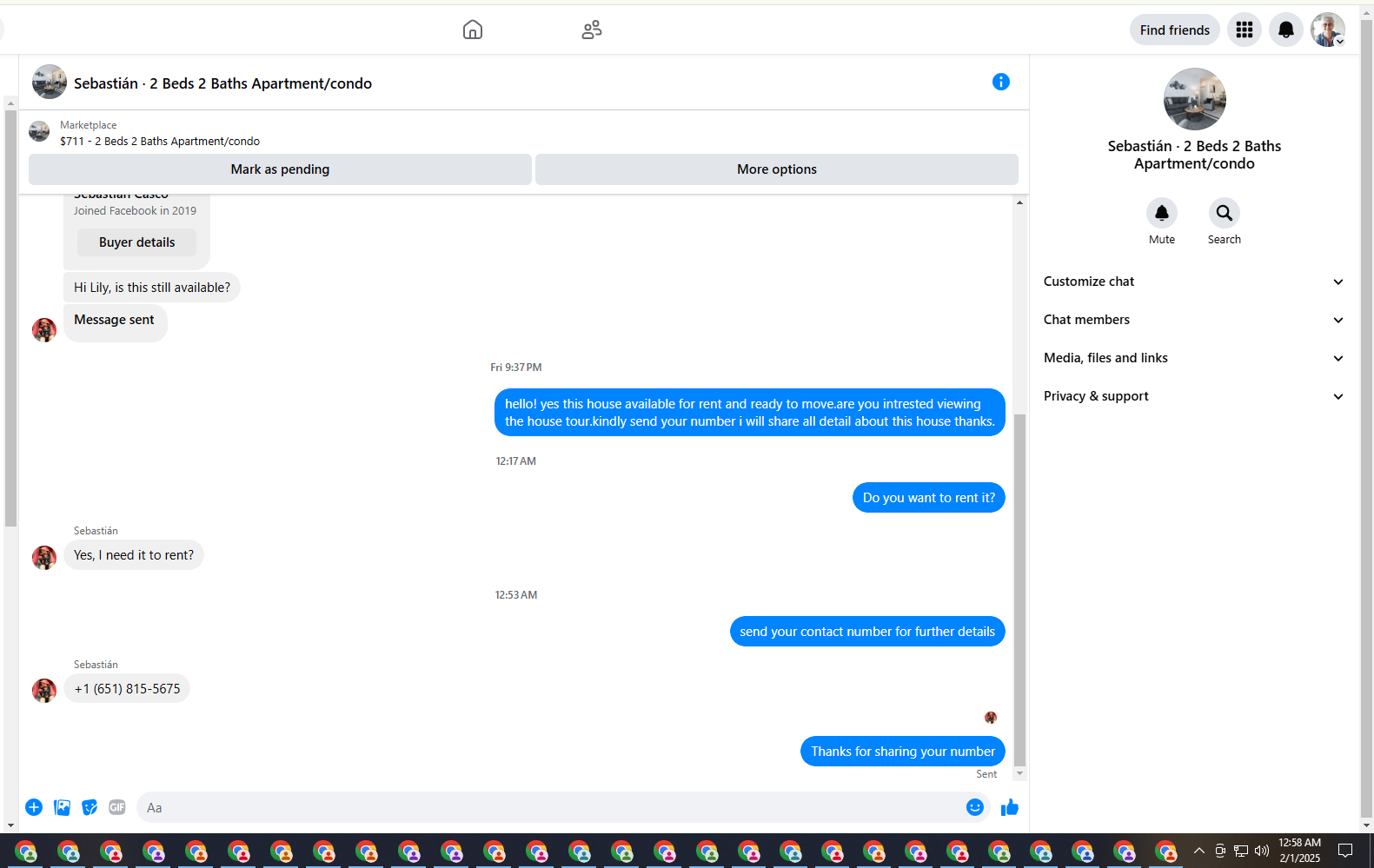Viewport: 1374px width, 868px height.
Task: Mute this conversation with the bell icon
Action: coord(1162,213)
